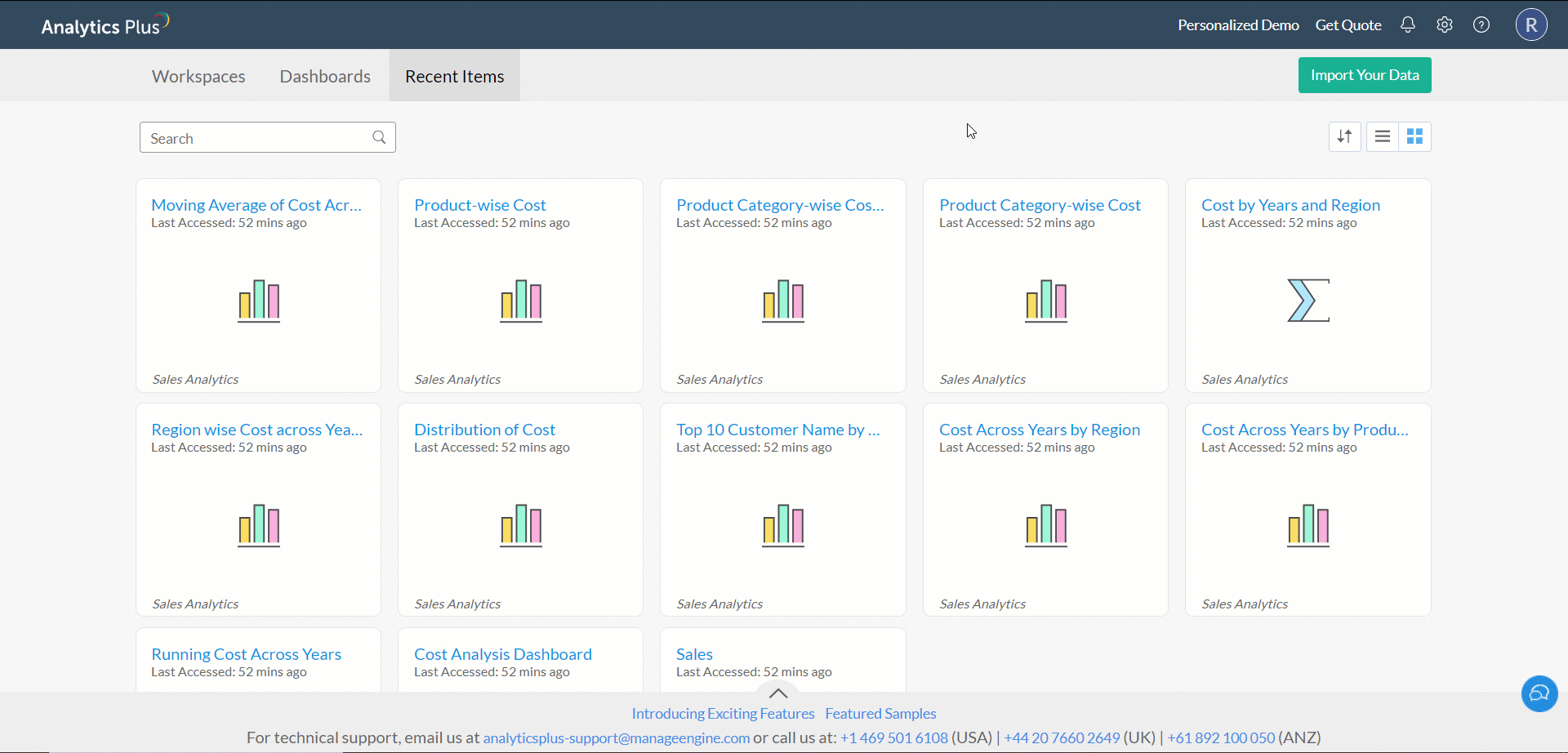The height and width of the screenshot is (753, 1568).
Task: Switch to list view
Action: click(x=1383, y=136)
